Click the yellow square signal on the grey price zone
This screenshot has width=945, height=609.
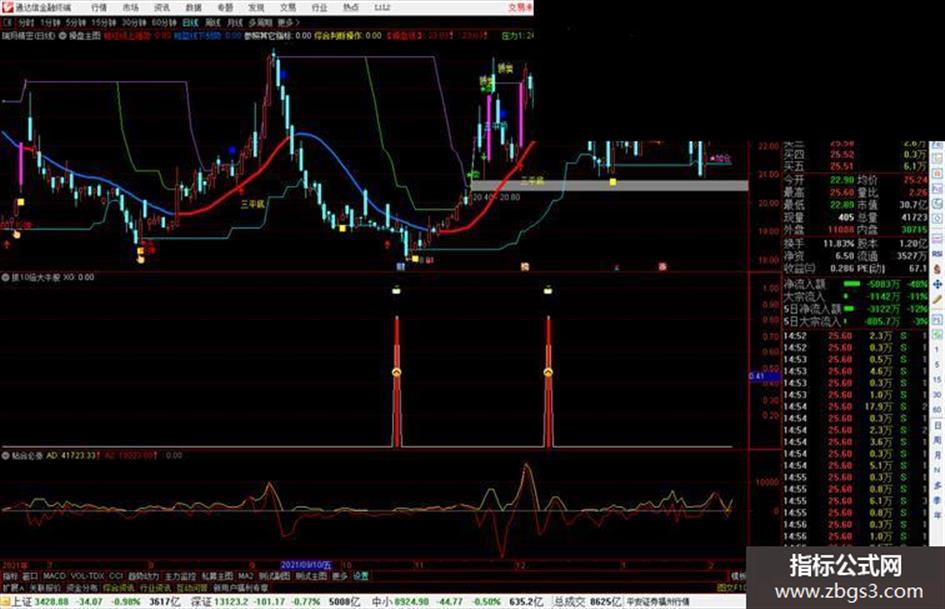pos(613,181)
